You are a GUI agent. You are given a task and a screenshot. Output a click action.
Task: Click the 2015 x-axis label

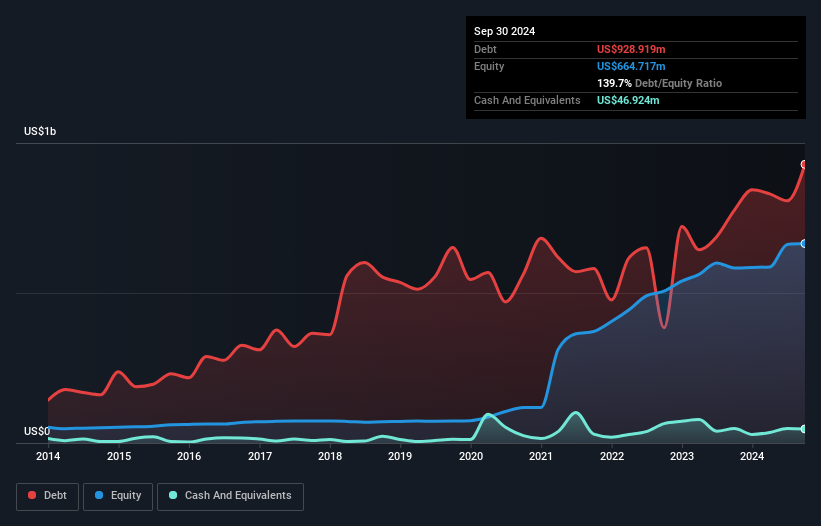pos(119,456)
